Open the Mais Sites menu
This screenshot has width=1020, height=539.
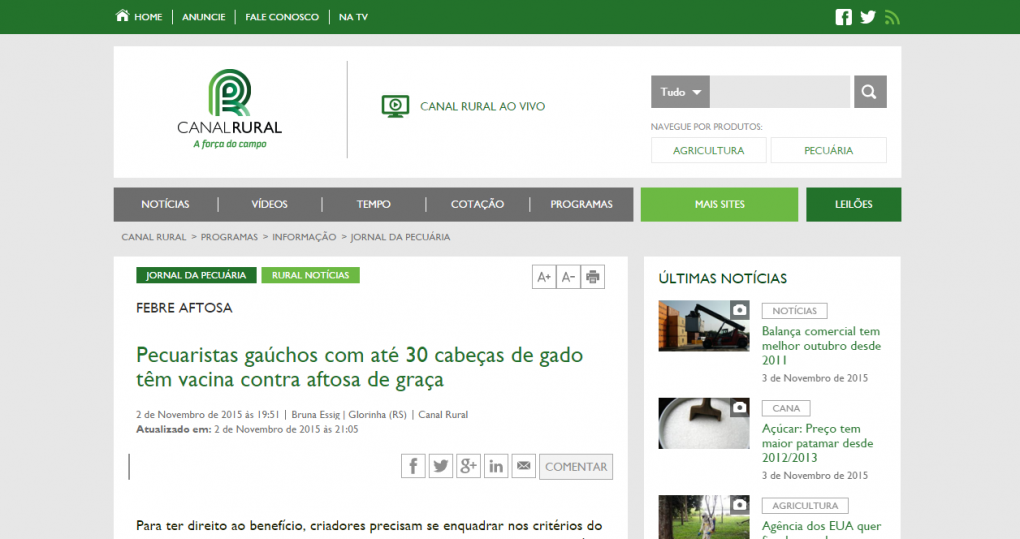pos(719,204)
